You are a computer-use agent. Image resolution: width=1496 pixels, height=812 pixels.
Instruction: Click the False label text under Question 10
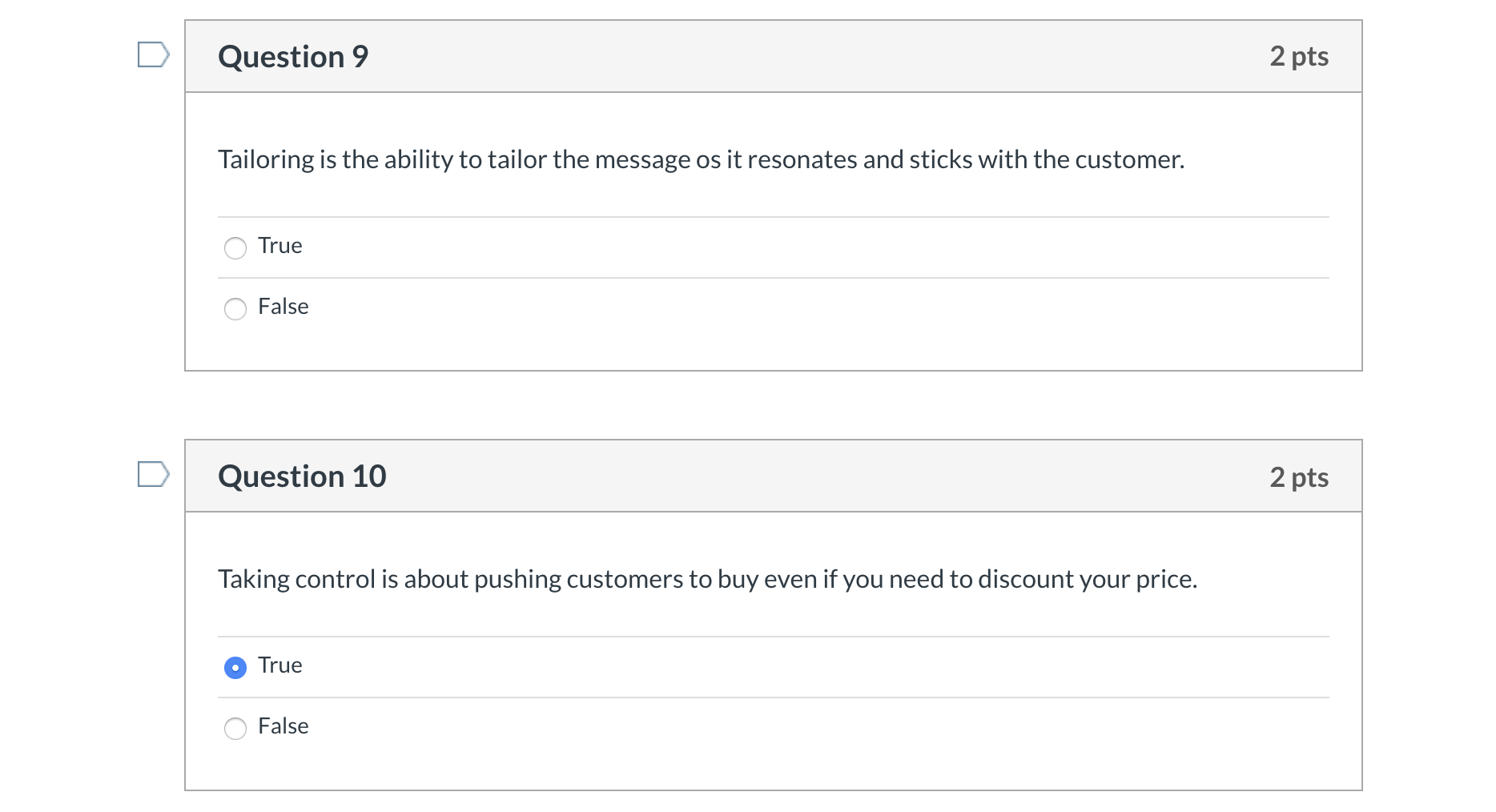coord(283,726)
